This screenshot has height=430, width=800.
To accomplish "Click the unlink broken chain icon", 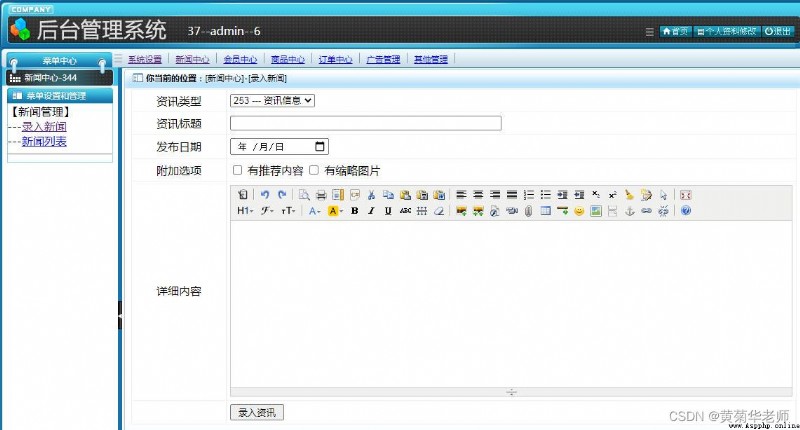I will [x=663, y=211].
